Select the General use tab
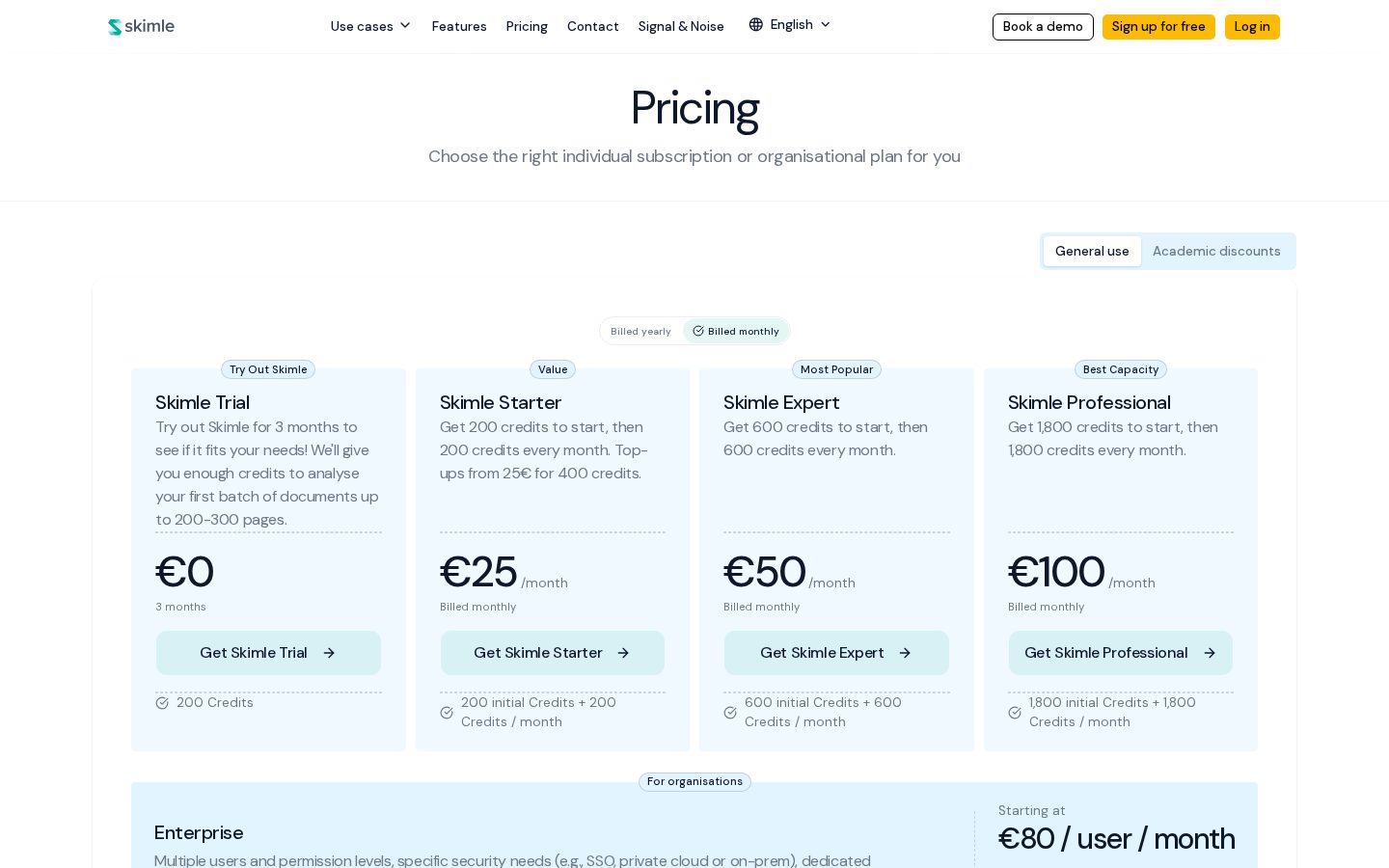1389x868 pixels. 1092,251
